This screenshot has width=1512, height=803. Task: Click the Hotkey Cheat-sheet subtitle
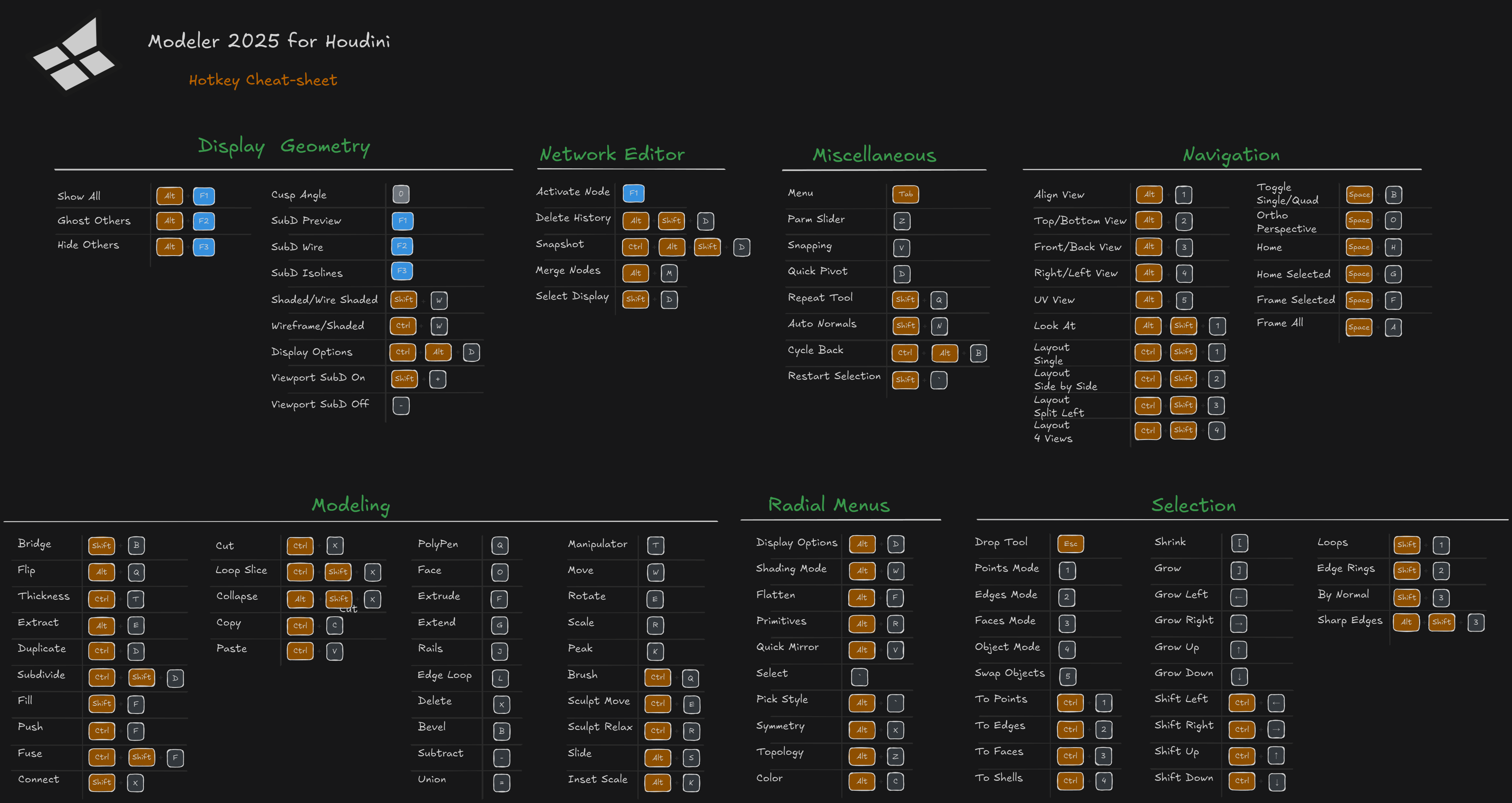click(263, 80)
